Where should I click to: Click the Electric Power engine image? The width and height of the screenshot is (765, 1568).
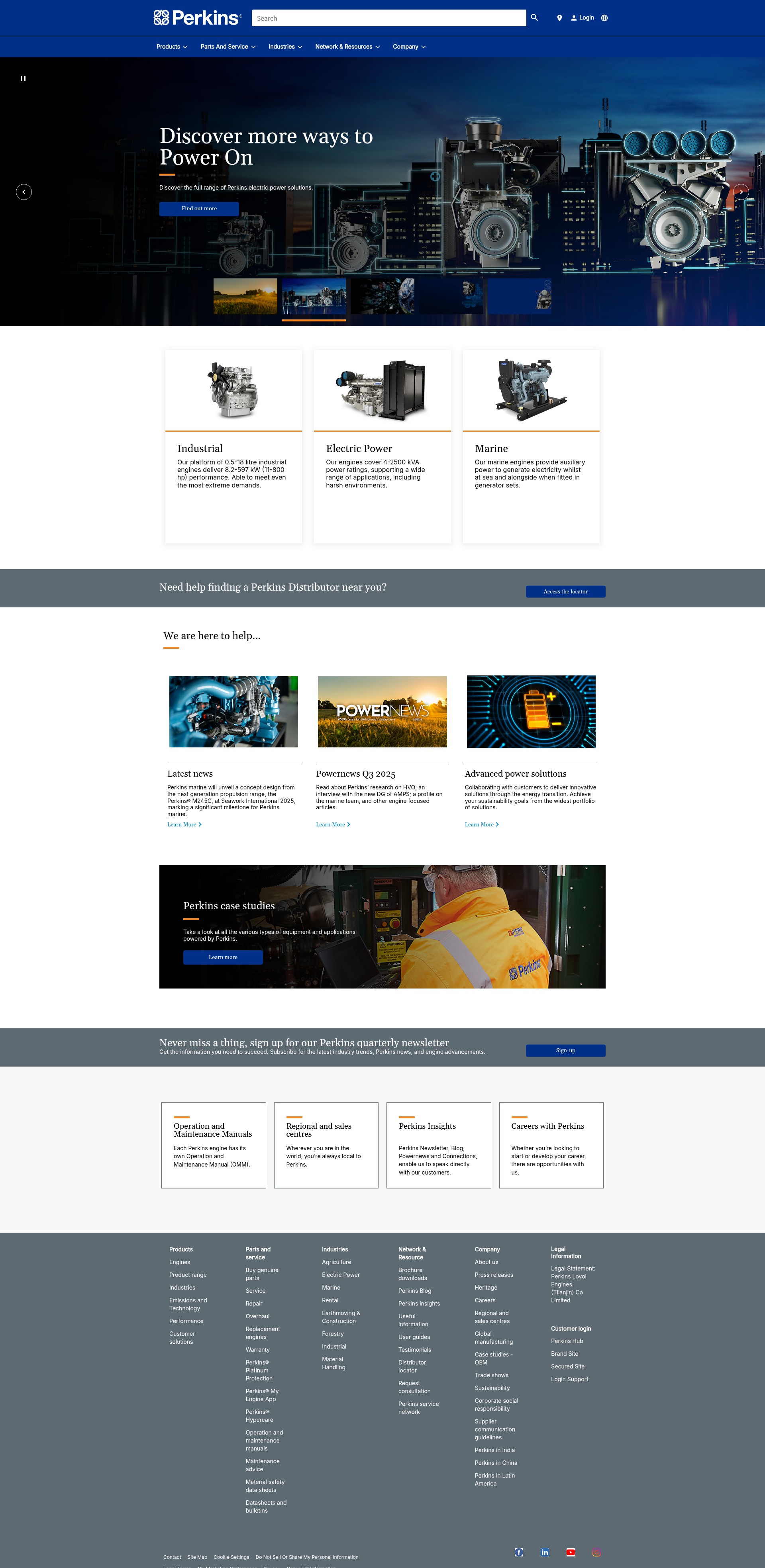tap(382, 390)
